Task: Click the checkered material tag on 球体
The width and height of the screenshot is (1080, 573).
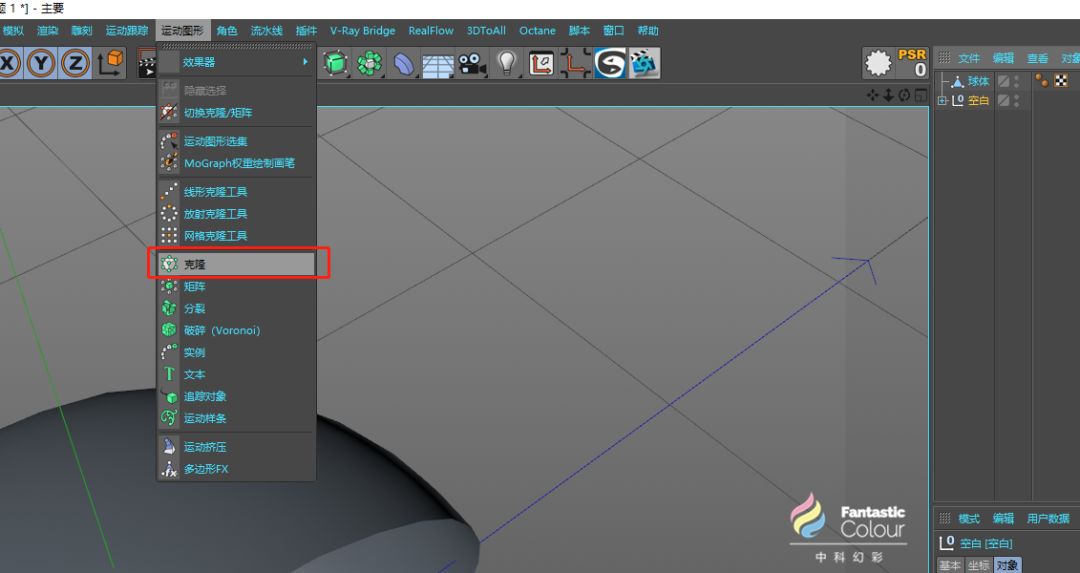Action: click(x=1061, y=81)
